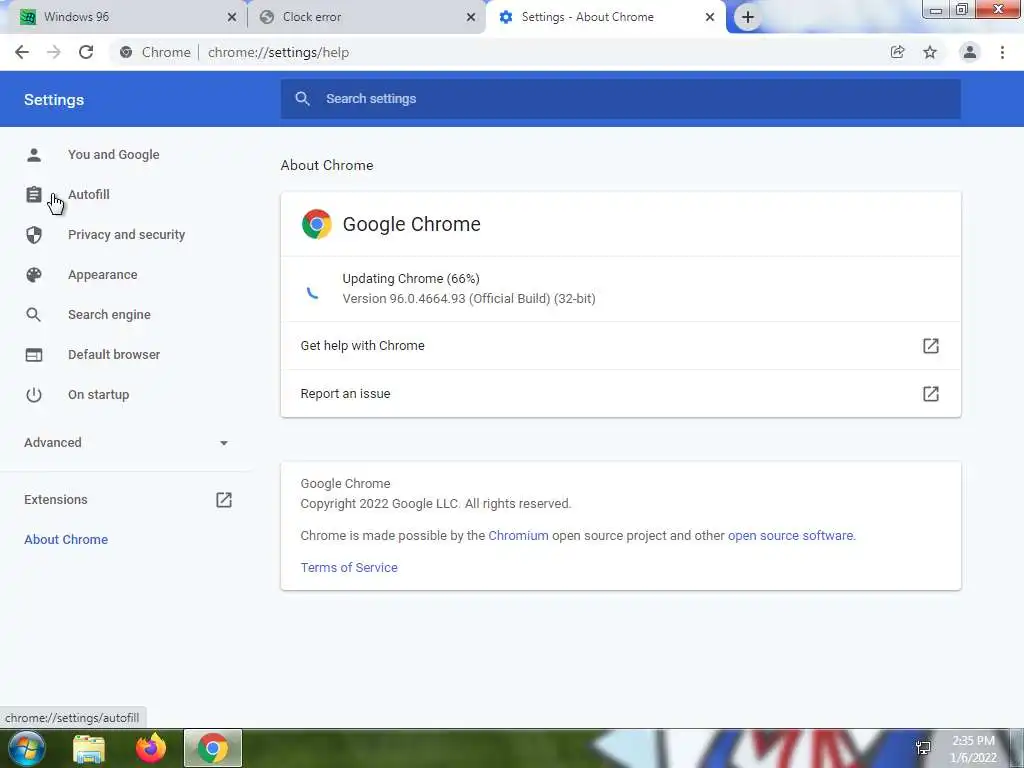
Task: Close the Windows 96 tab
Action: pos(232,17)
